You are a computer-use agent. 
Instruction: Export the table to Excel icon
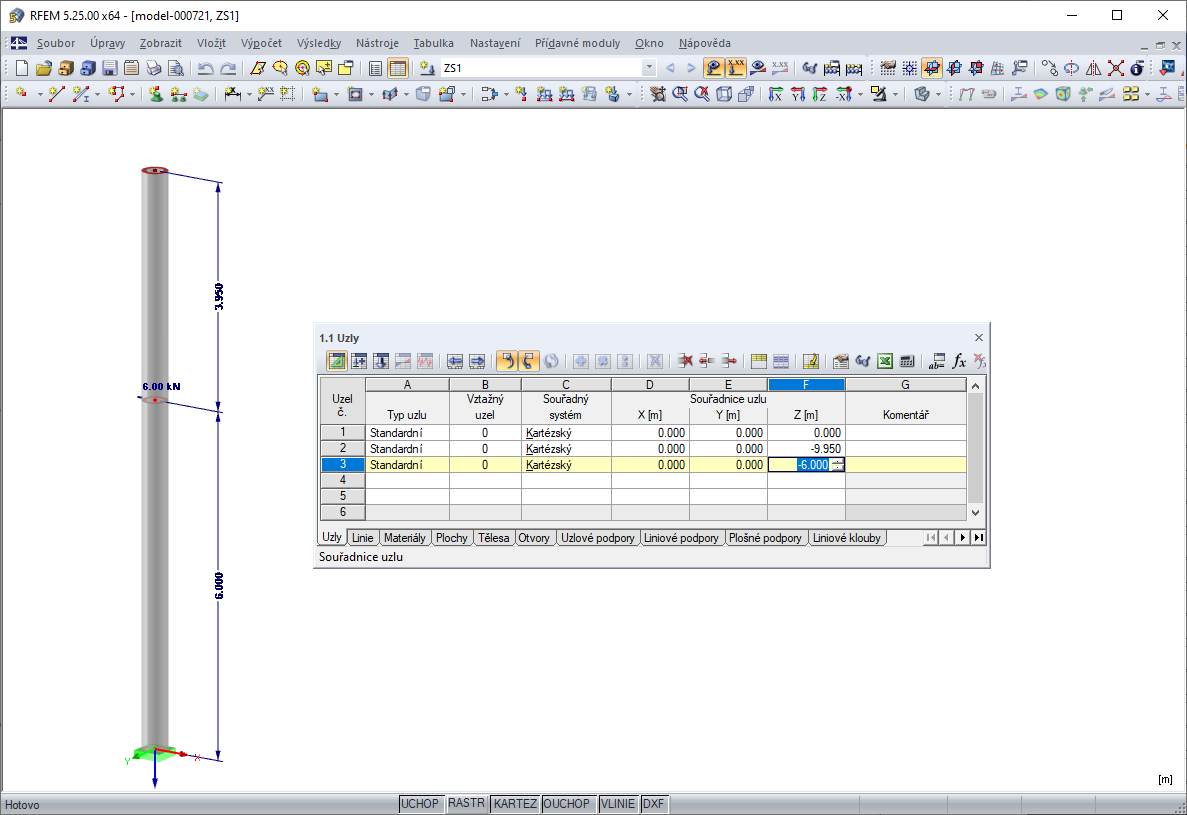[x=885, y=361]
